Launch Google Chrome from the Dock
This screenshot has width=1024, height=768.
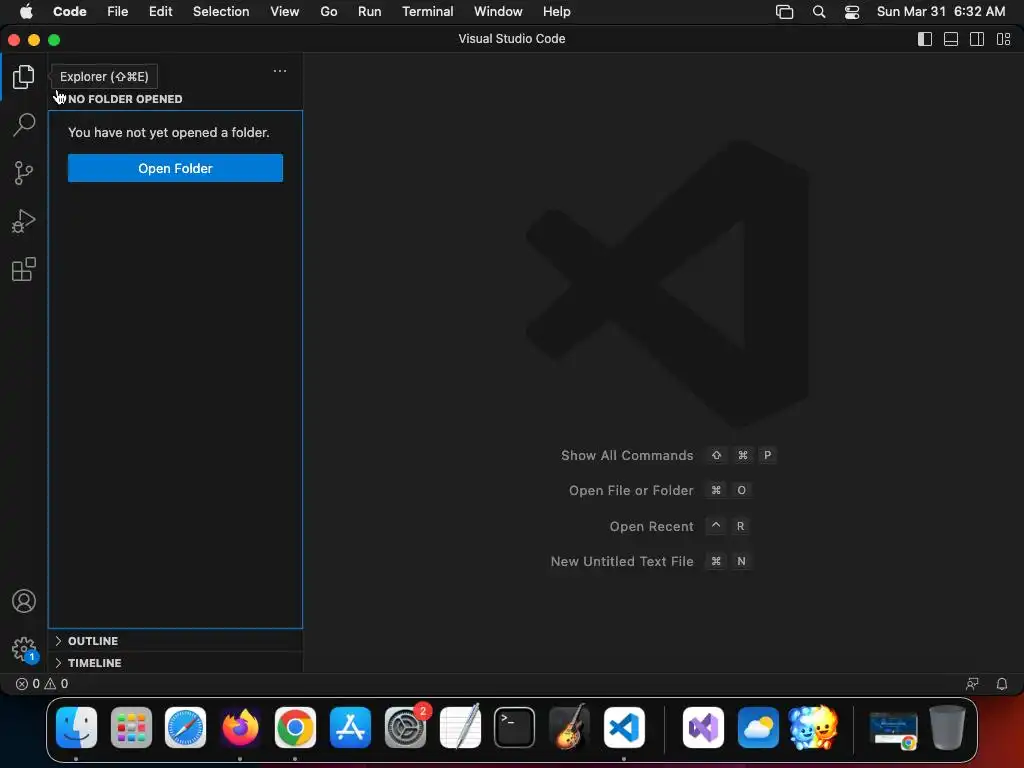tap(295, 728)
